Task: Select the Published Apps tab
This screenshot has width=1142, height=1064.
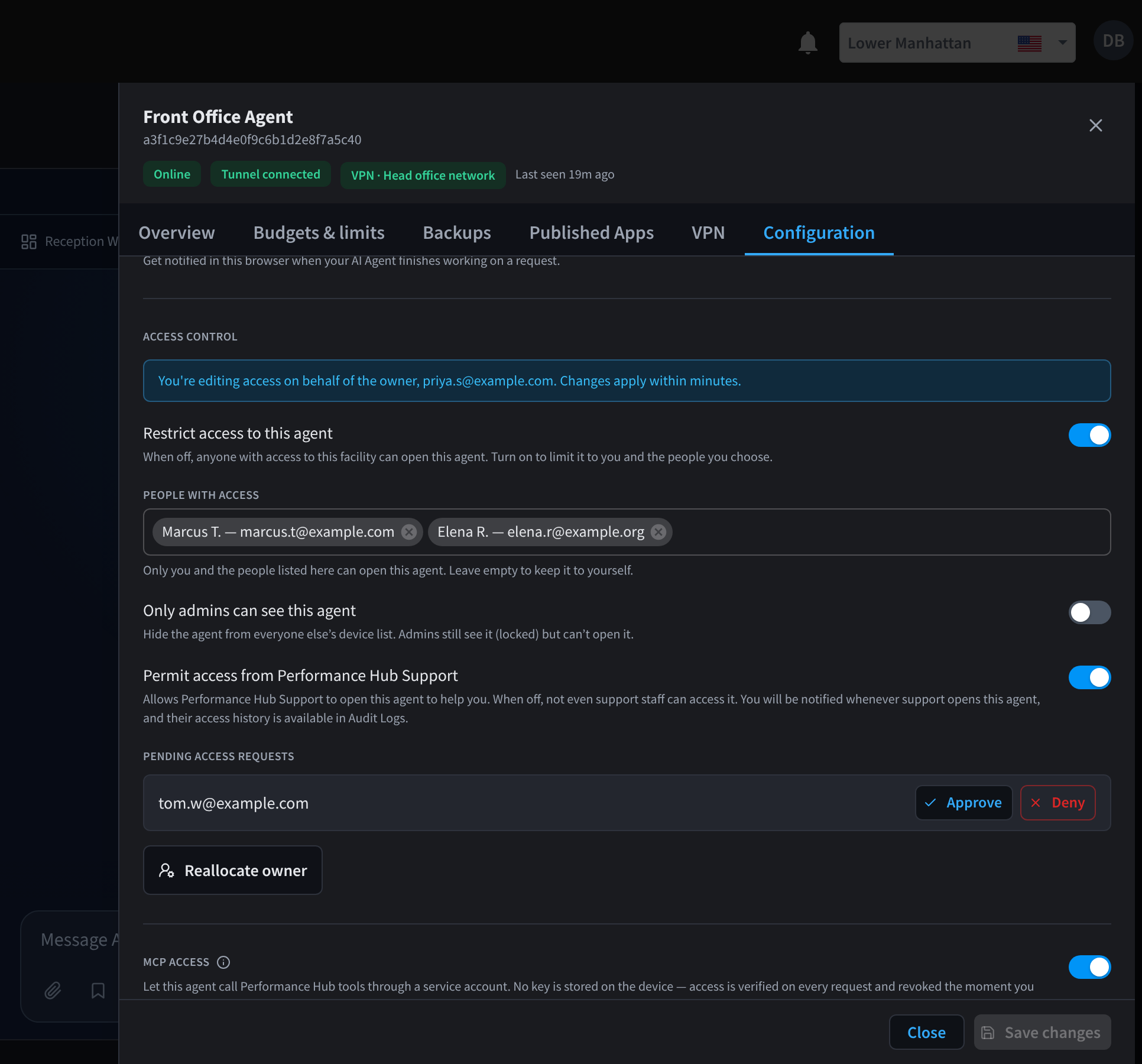Action: coord(592,233)
